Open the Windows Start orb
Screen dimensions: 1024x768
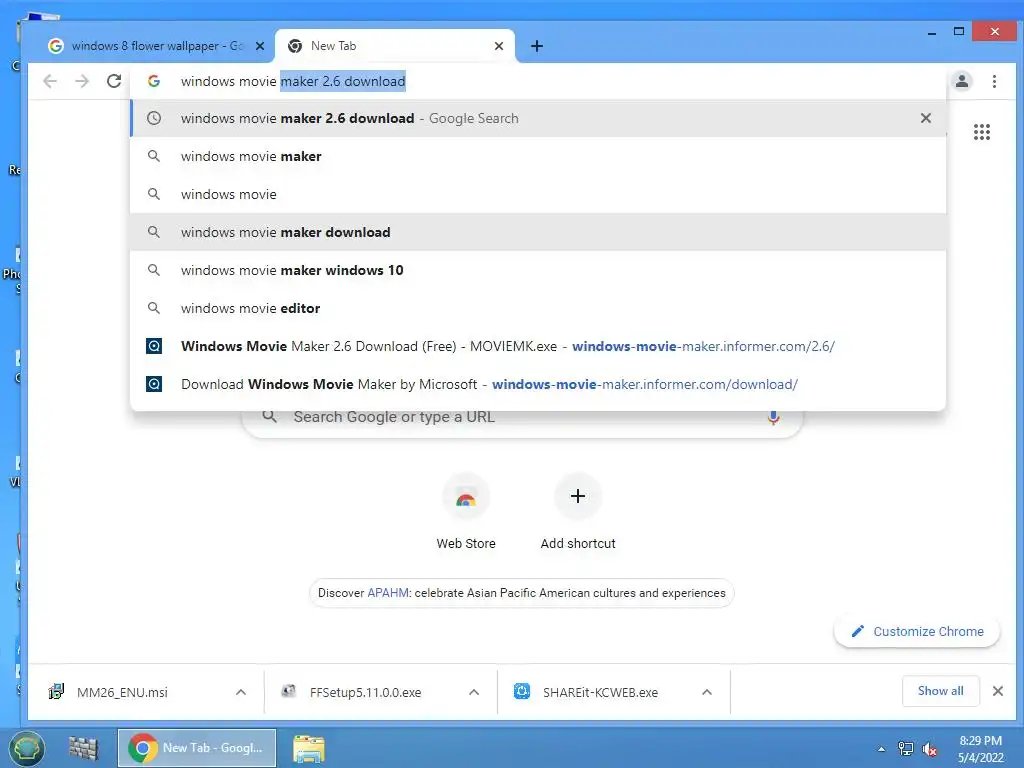tap(26, 748)
